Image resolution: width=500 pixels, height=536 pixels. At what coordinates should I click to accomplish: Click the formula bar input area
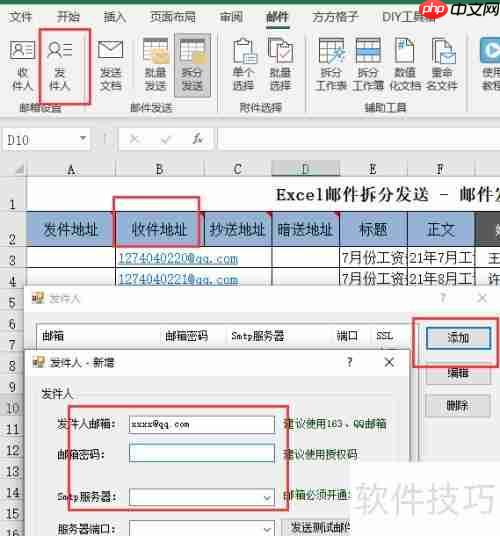click(x=359, y=139)
